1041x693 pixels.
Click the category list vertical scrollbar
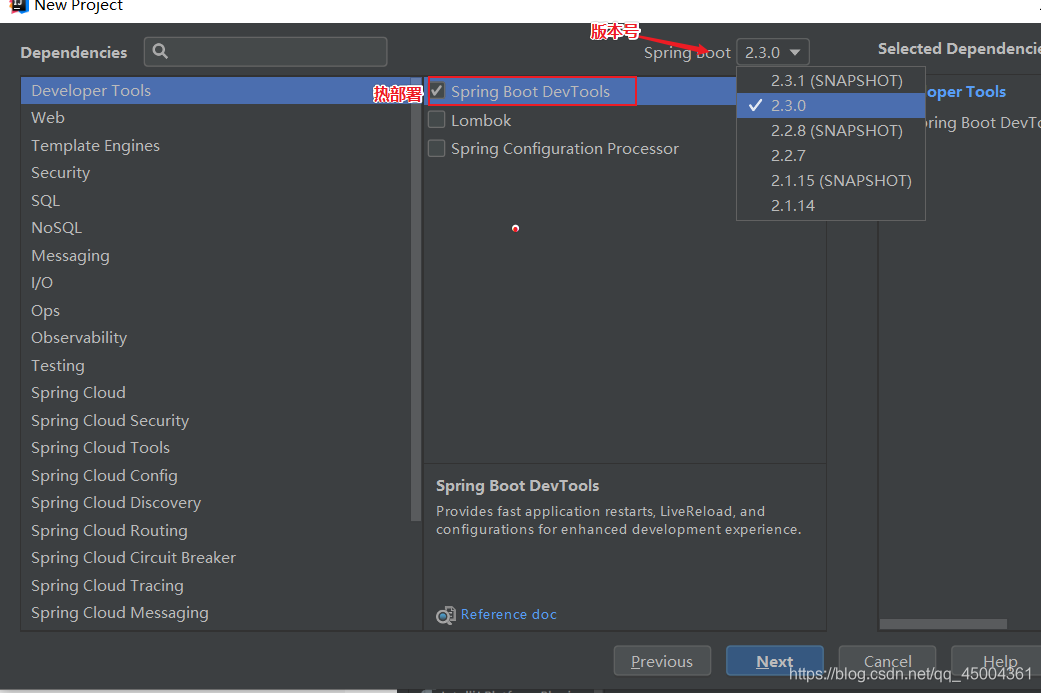tap(416, 299)
